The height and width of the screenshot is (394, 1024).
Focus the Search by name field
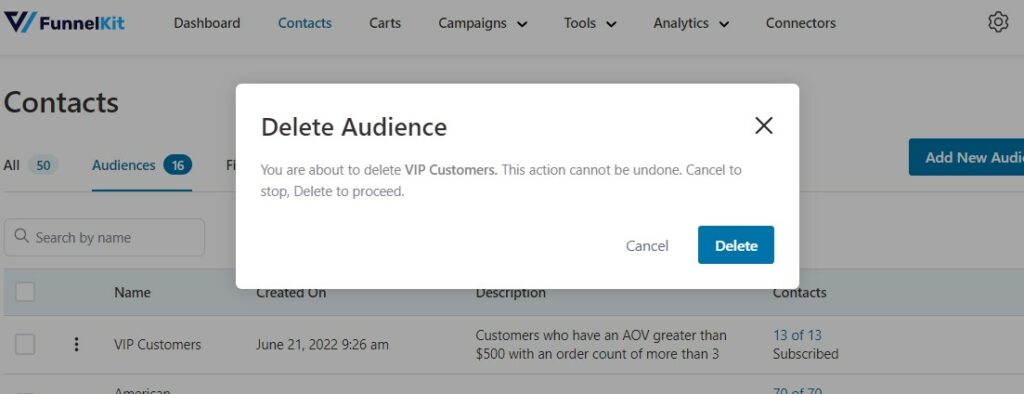click(x=104, y=237)
